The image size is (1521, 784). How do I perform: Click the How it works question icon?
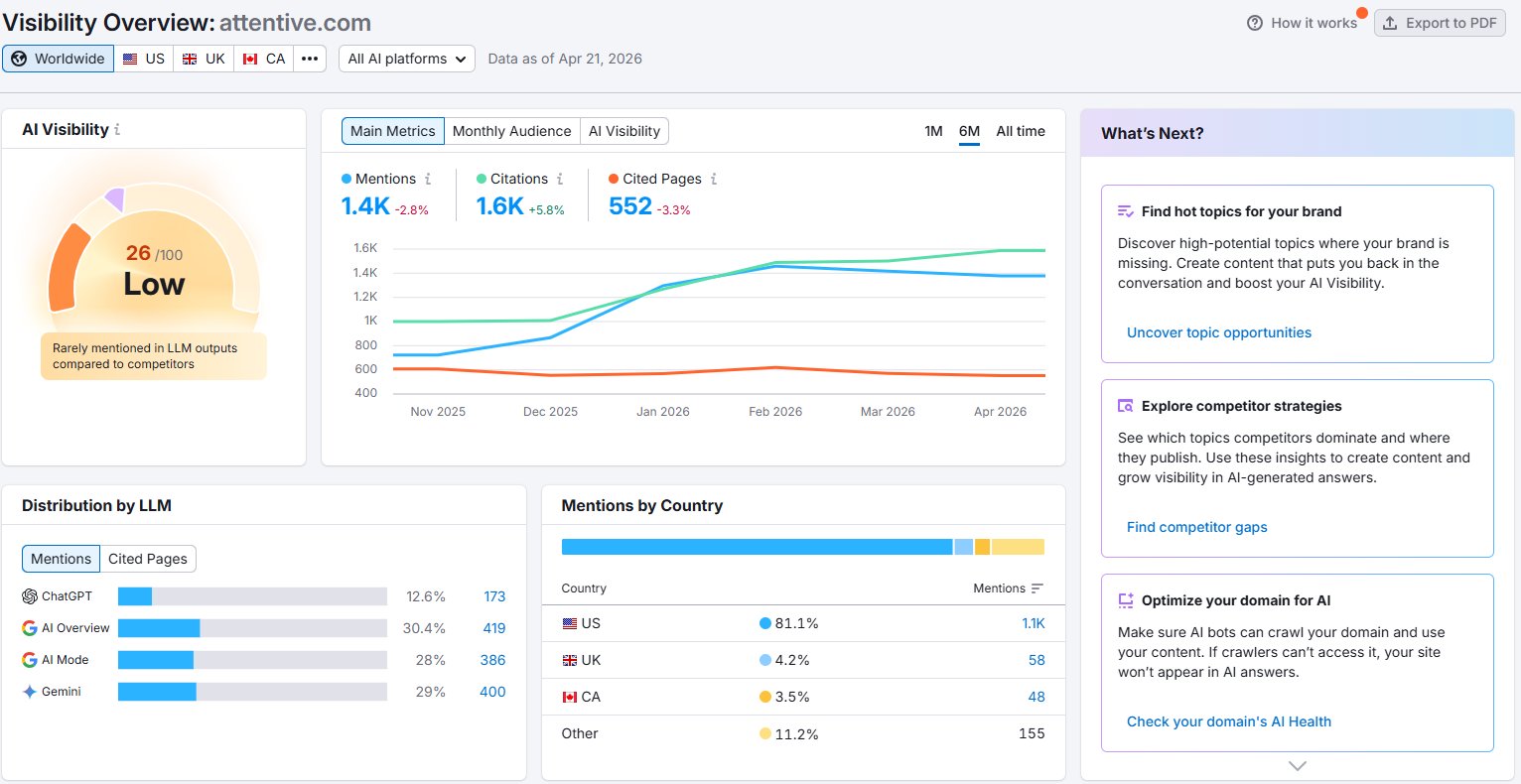(x=1255, y=23)
